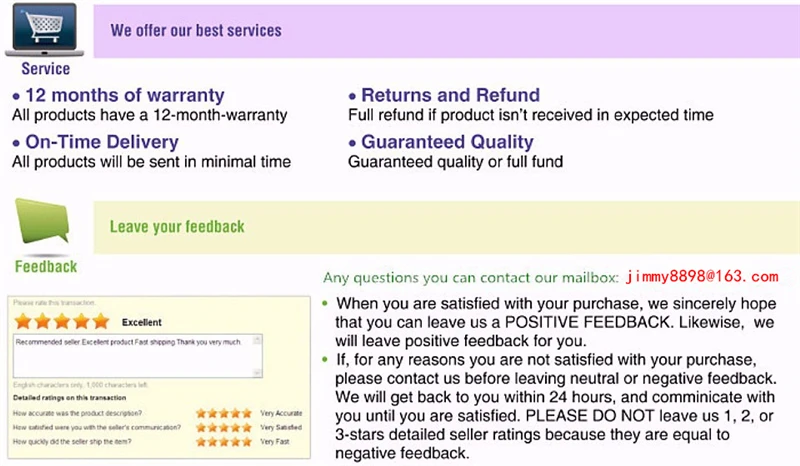Click the stars for product description accuracy
Screen dimensions: 800x466
click(224, 413)
